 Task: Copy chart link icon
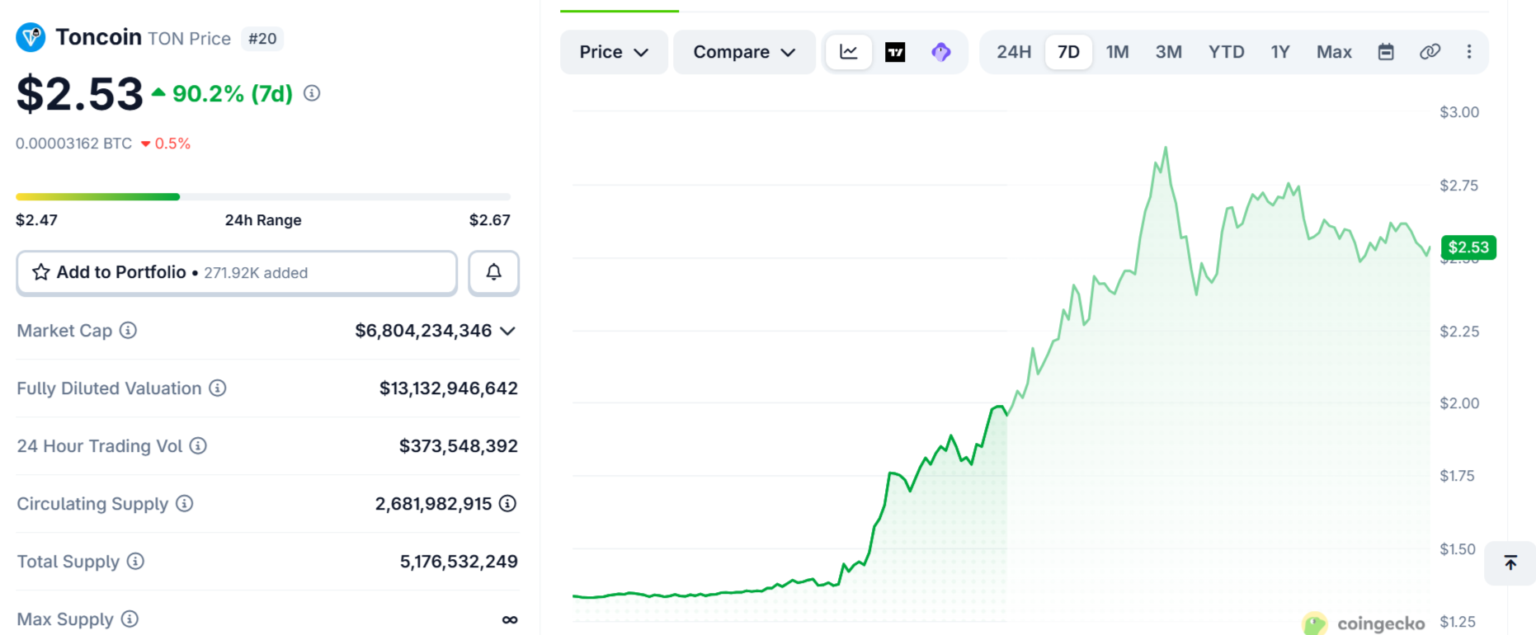click(x=1430, y=52)
